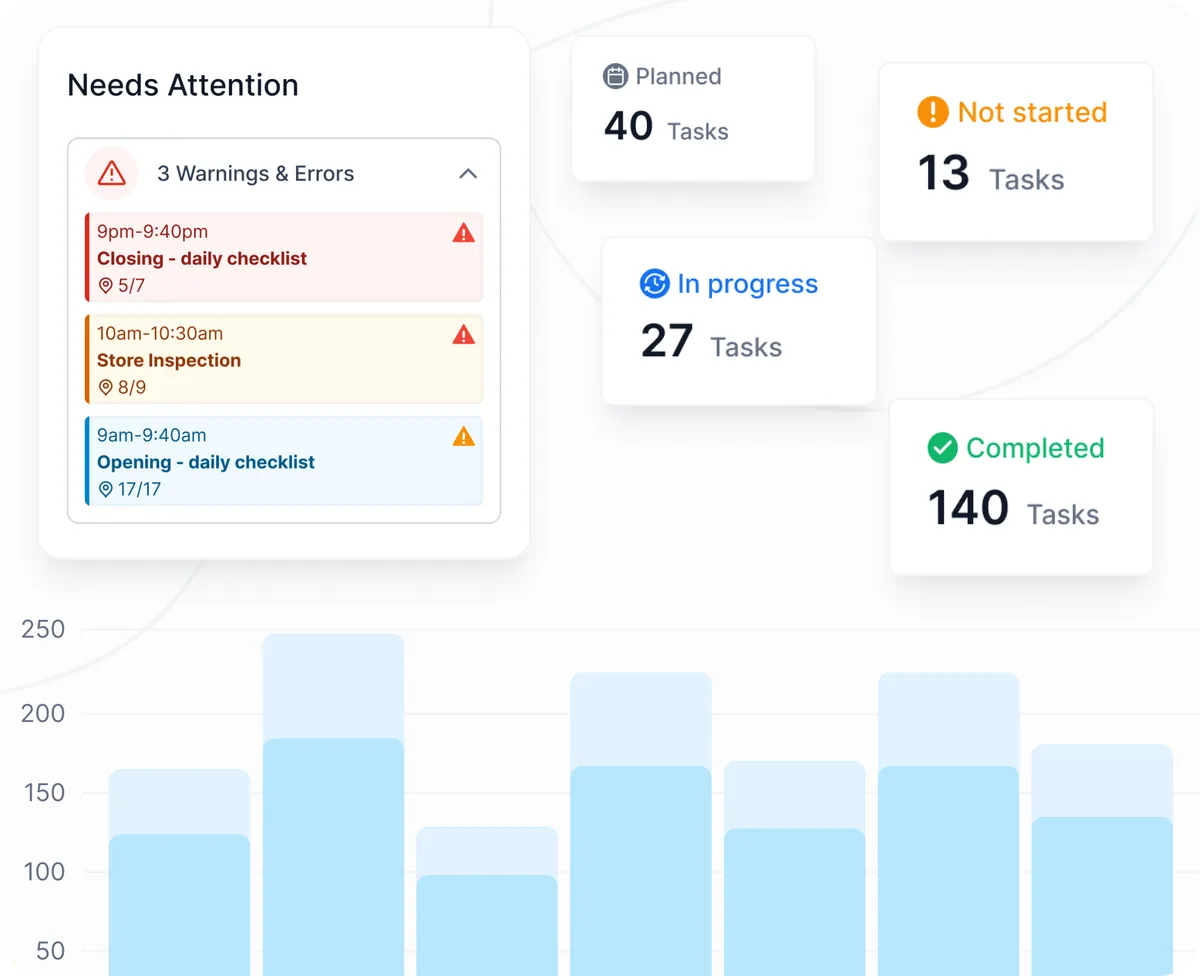Screen dimensions: 1200x976
Task: Click the tallest bar in the chart
Action: [x=333, y=800]
